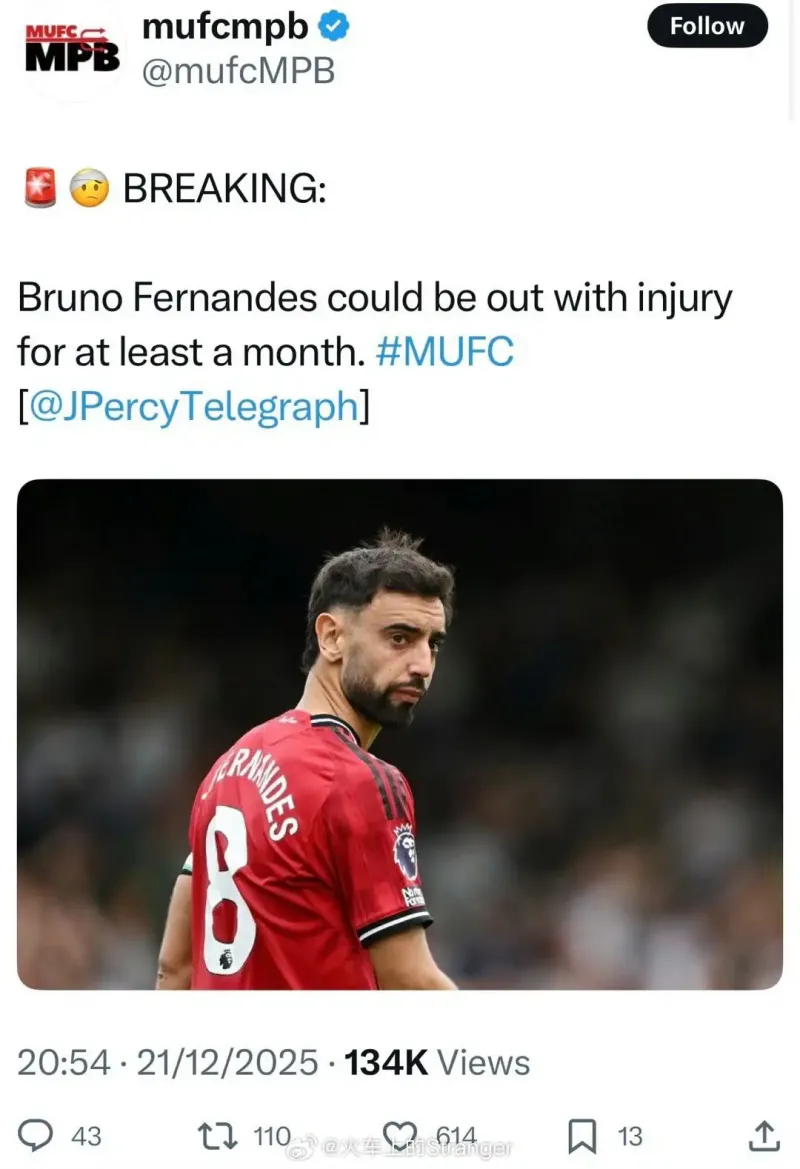
Task: Follow the mufcmpb account
Action: tap(707, 26)
